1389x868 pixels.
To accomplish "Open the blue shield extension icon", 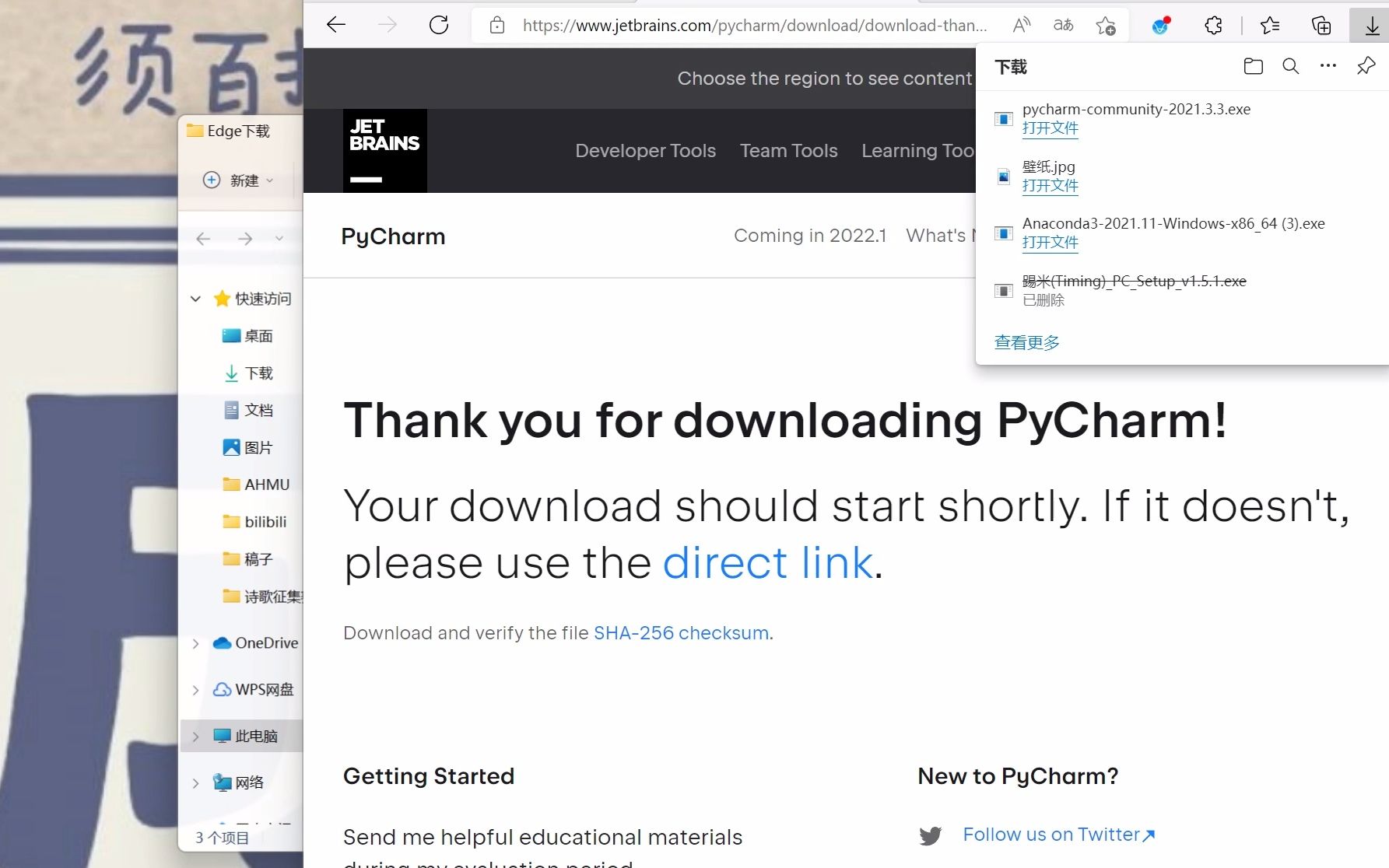I will tap(1161, 26).
